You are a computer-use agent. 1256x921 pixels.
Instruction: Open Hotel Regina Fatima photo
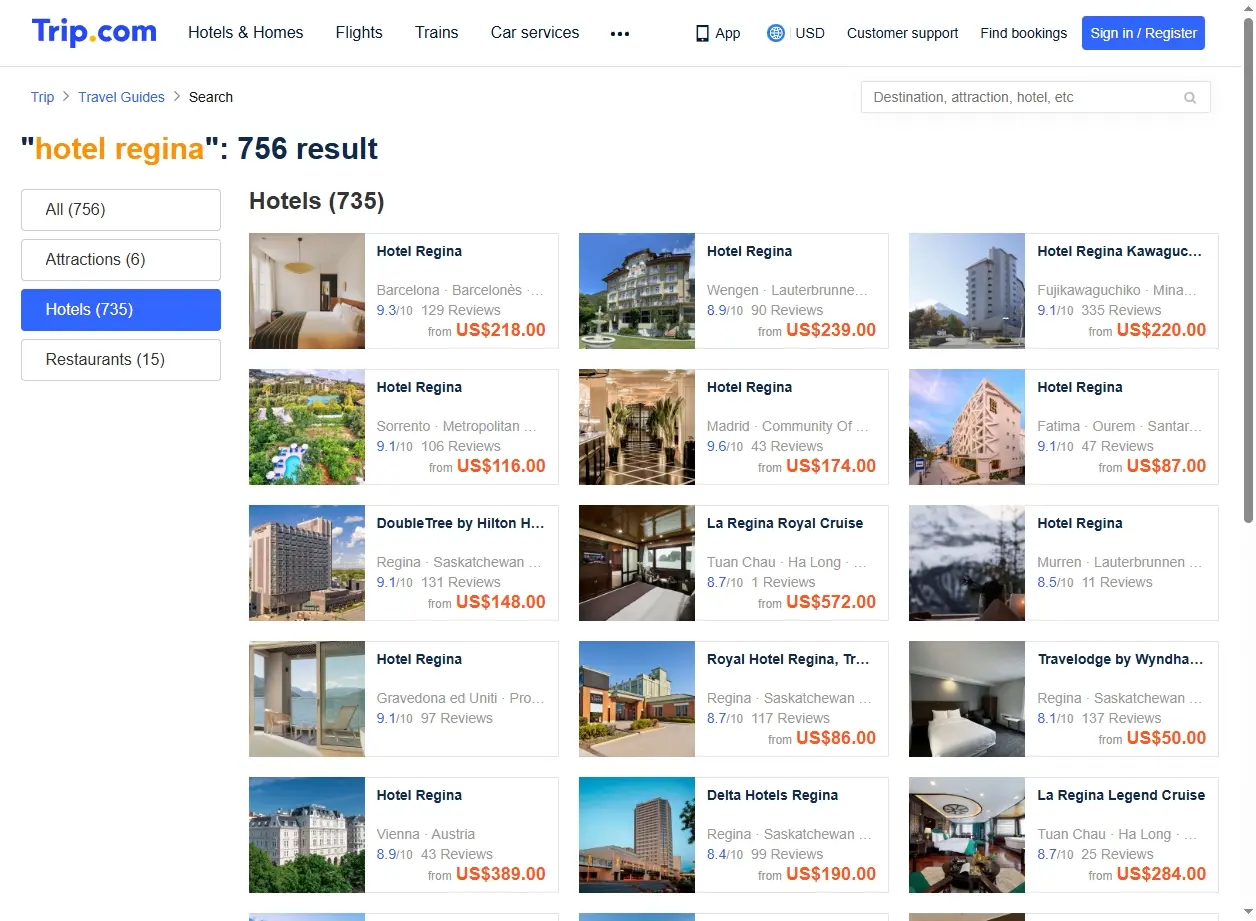coord(967,427)
